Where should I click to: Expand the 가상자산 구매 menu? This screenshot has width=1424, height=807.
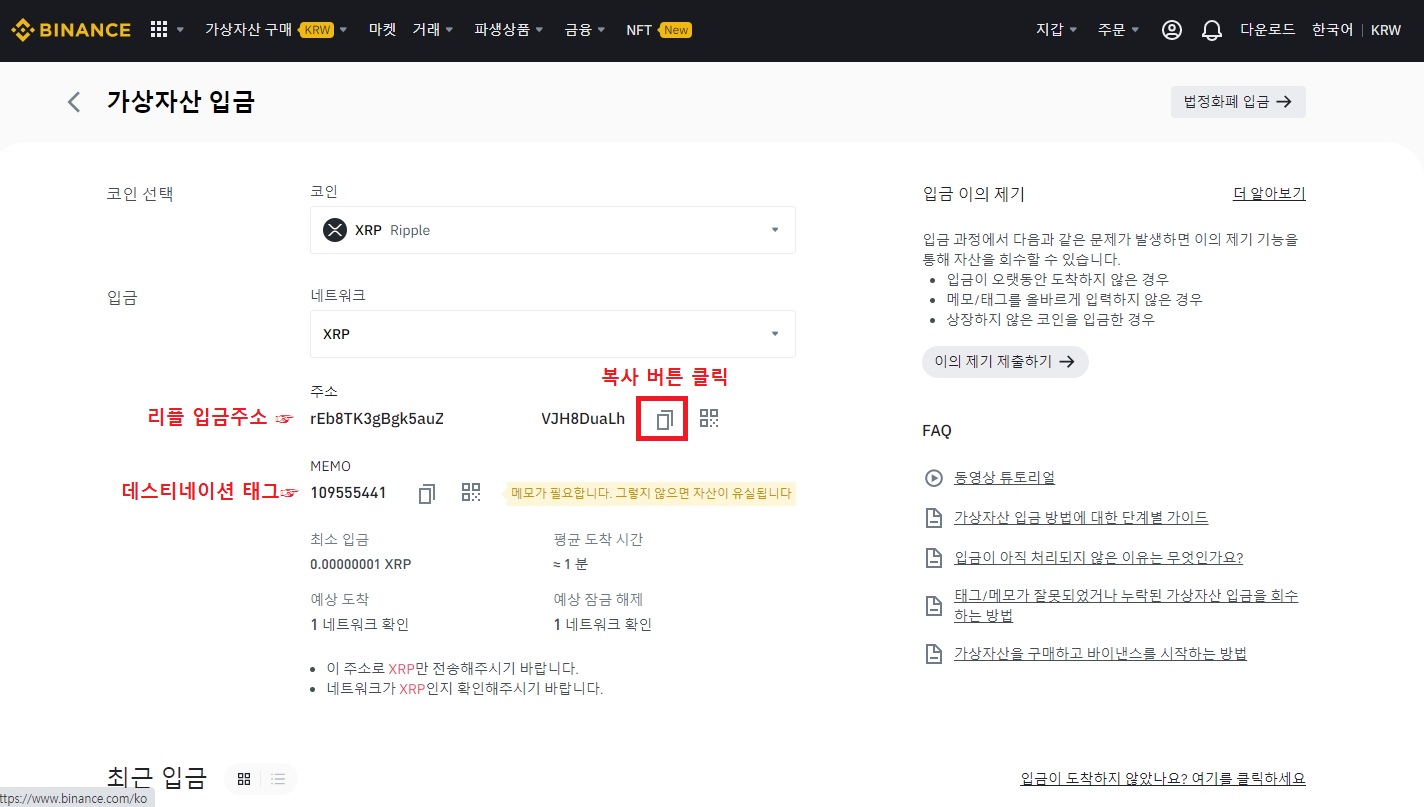coord(276,30)
